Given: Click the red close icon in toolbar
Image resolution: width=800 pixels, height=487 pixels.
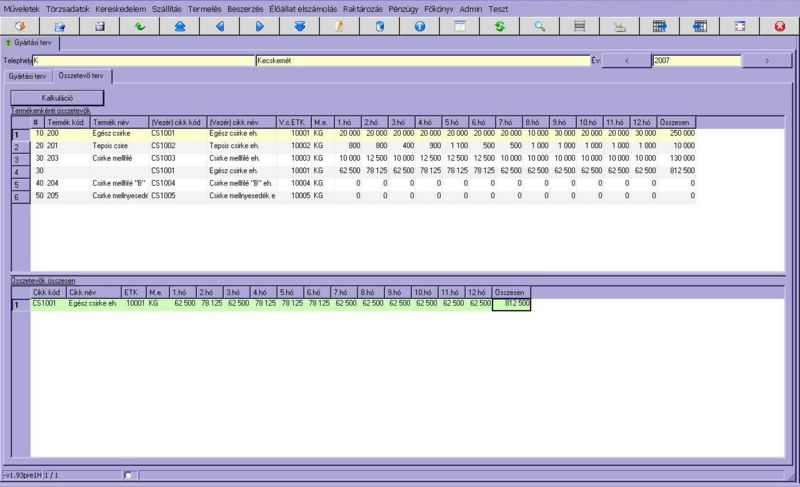Looking at the screenshot, I should coord(779,26).
